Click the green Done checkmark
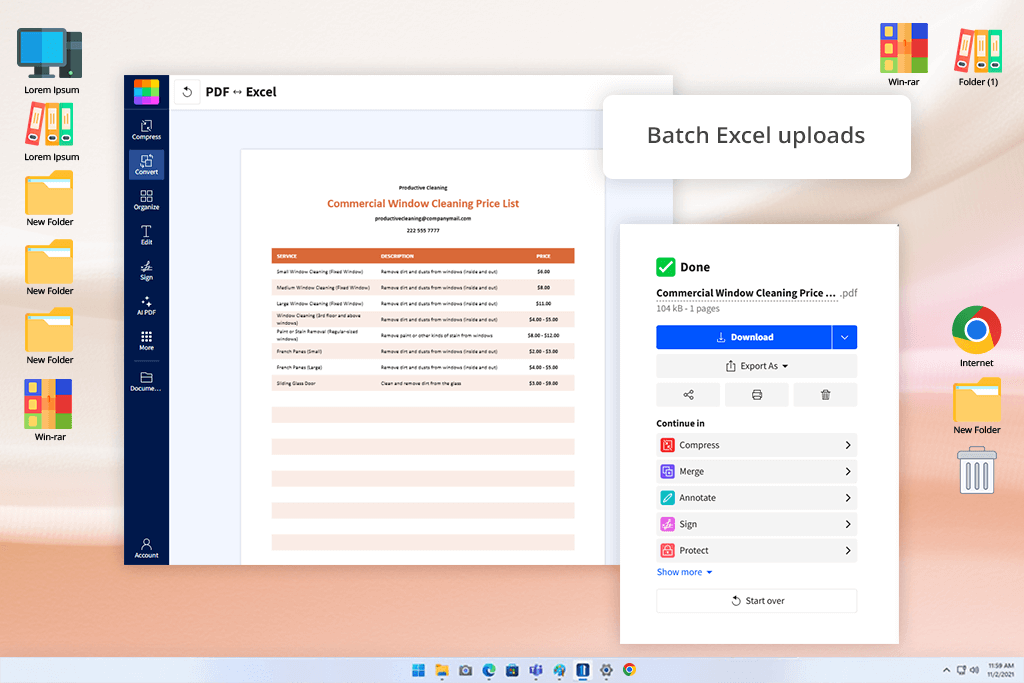1024x683 pixels. click(665, 267)
